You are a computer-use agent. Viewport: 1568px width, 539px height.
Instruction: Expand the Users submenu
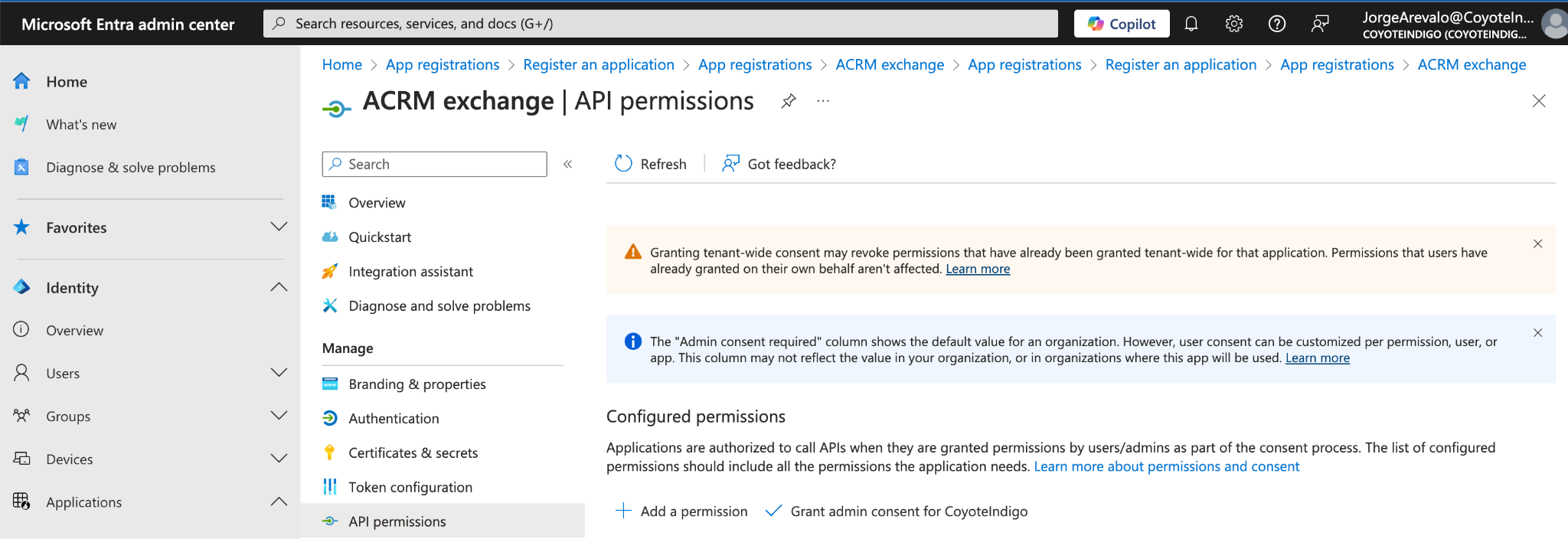pyautogui.click(x=279, y=373)
